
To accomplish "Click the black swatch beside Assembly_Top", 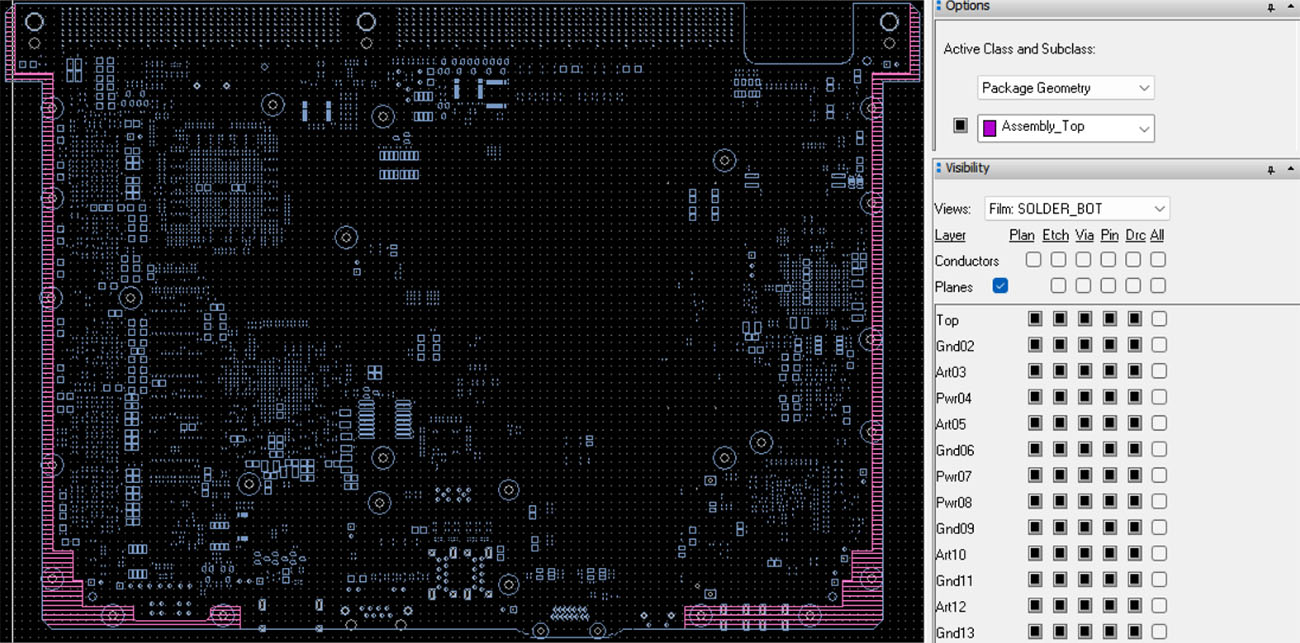I will pos(961,126).
